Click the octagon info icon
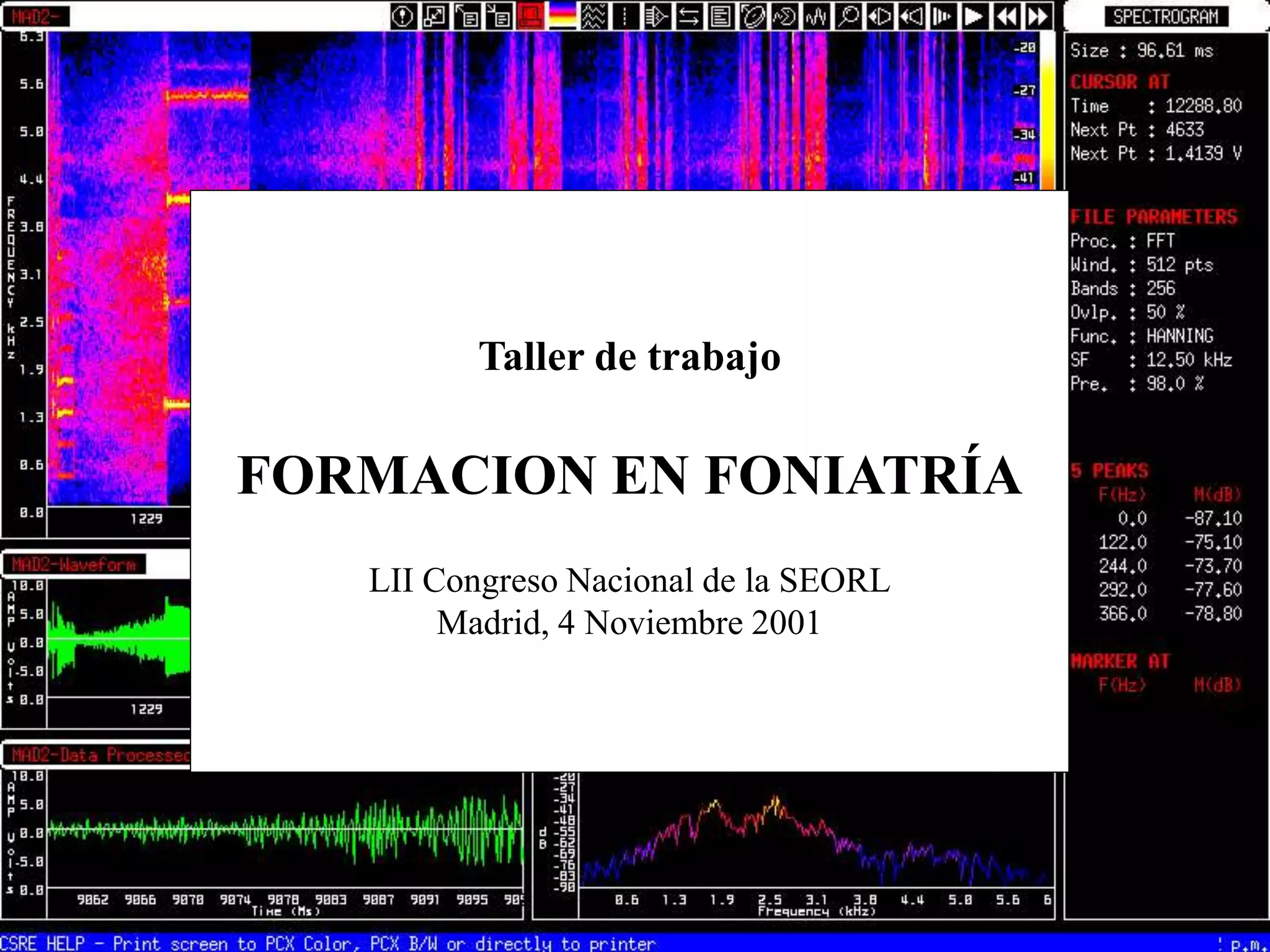The width and height of the screenshot is (1270, 952). [403, 17]
